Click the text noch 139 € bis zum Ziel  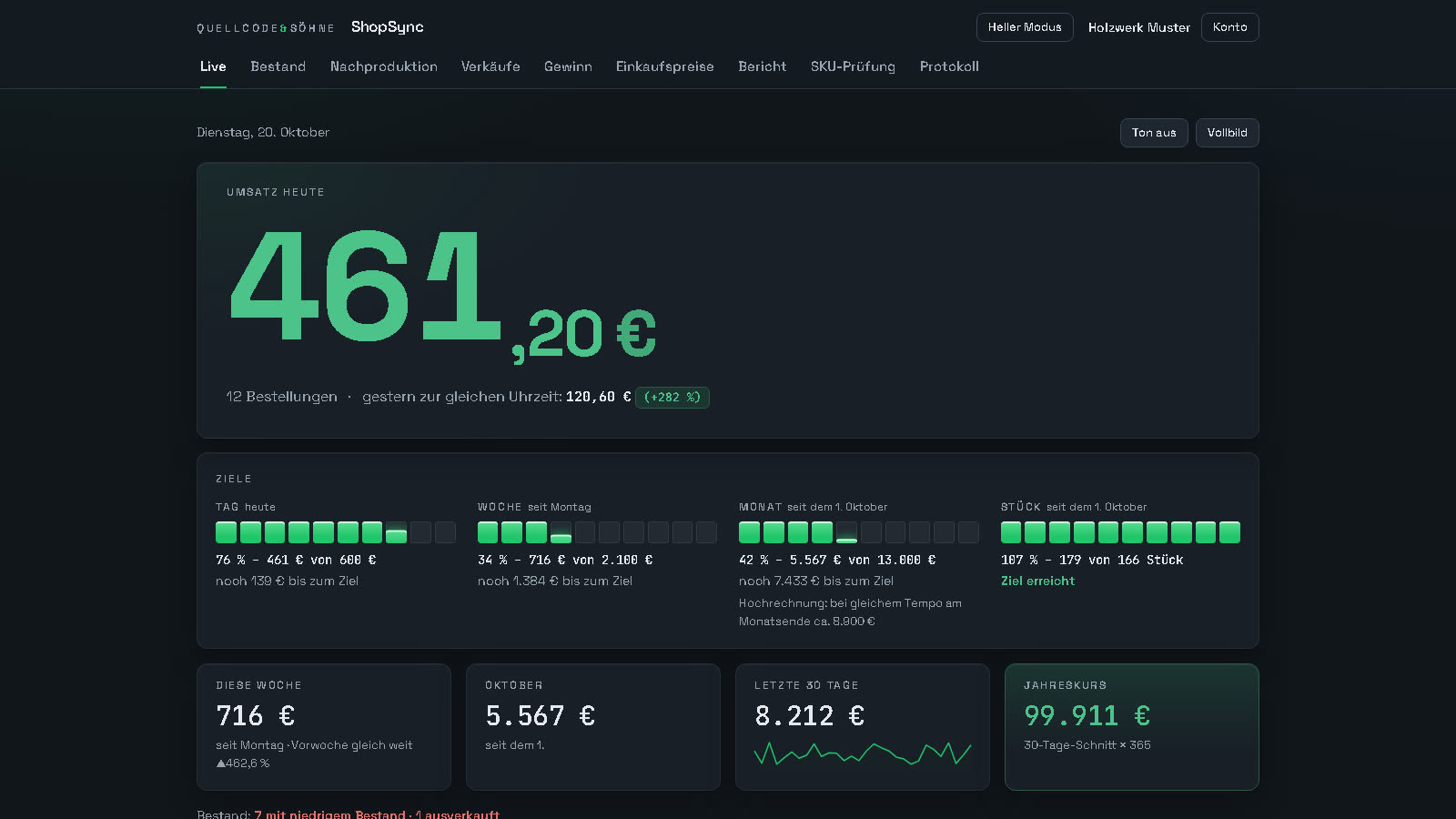pos(287,581)
